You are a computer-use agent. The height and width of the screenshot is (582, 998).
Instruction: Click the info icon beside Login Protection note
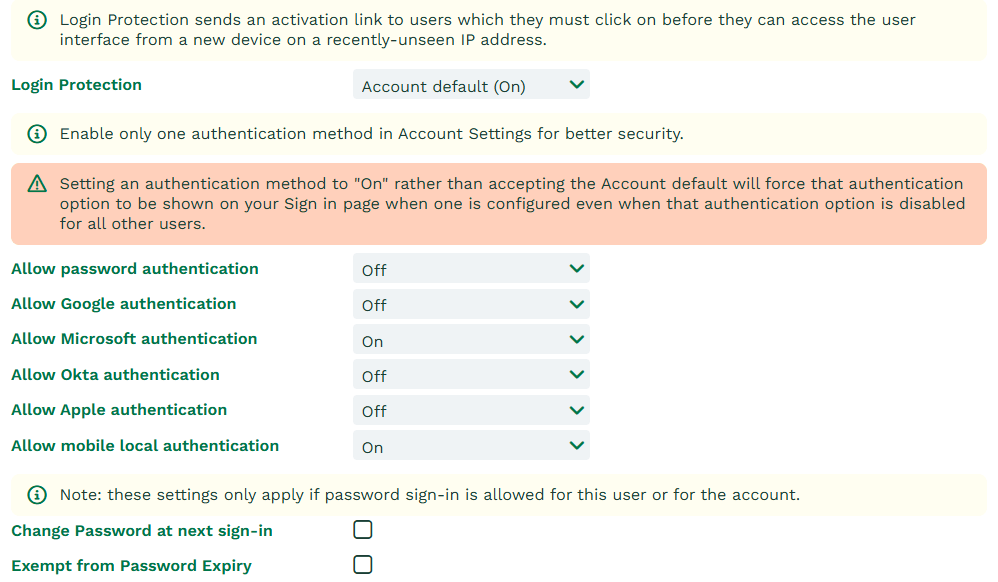(38, 20)
